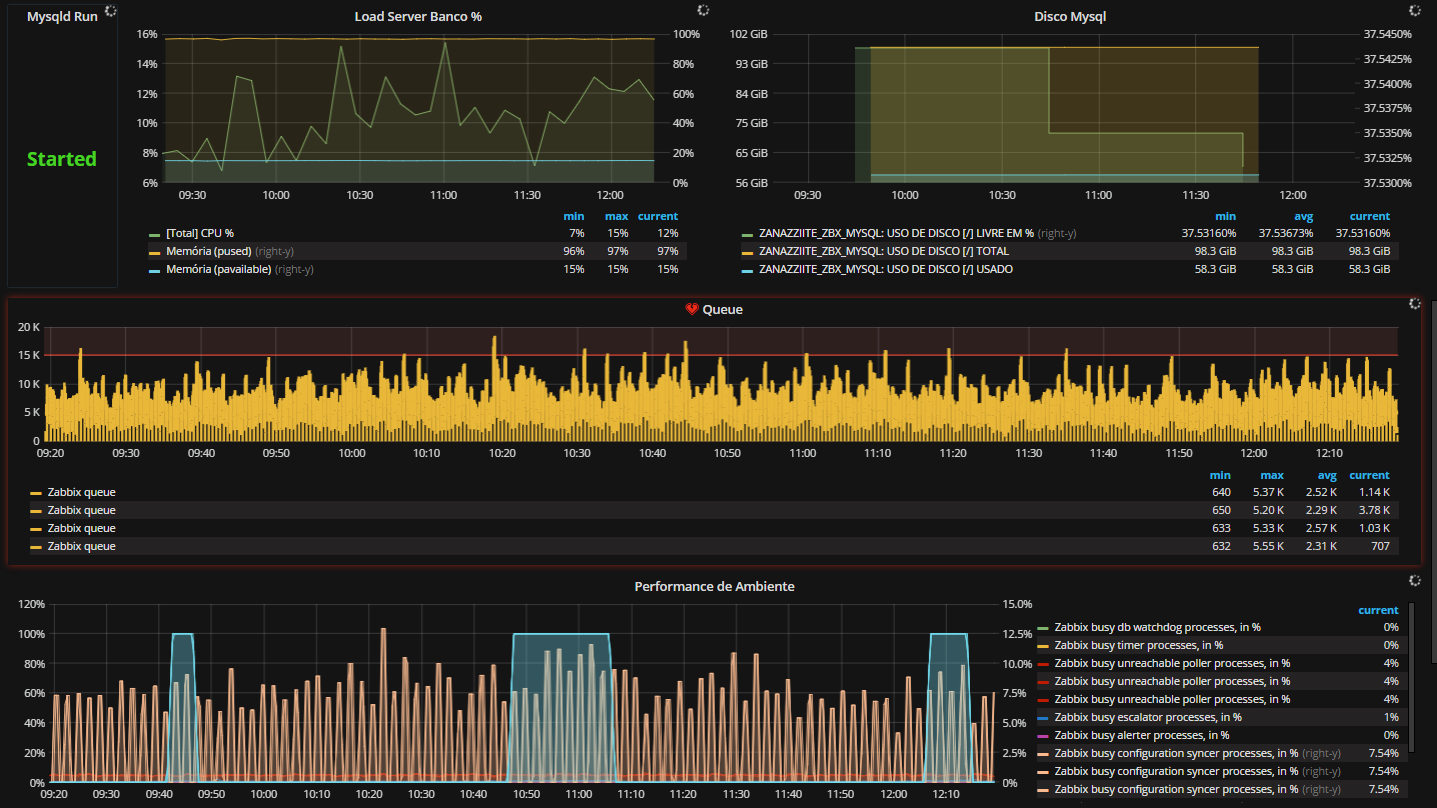Open the Load Server Banco % panel menu
The height and width of the screenshot is (808, 1437).
click(418, 17)
